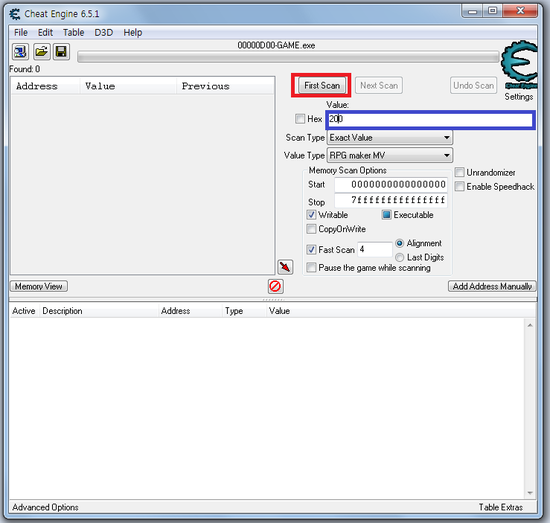Check Enable Speedhack
550x523 pixels.
459,186
